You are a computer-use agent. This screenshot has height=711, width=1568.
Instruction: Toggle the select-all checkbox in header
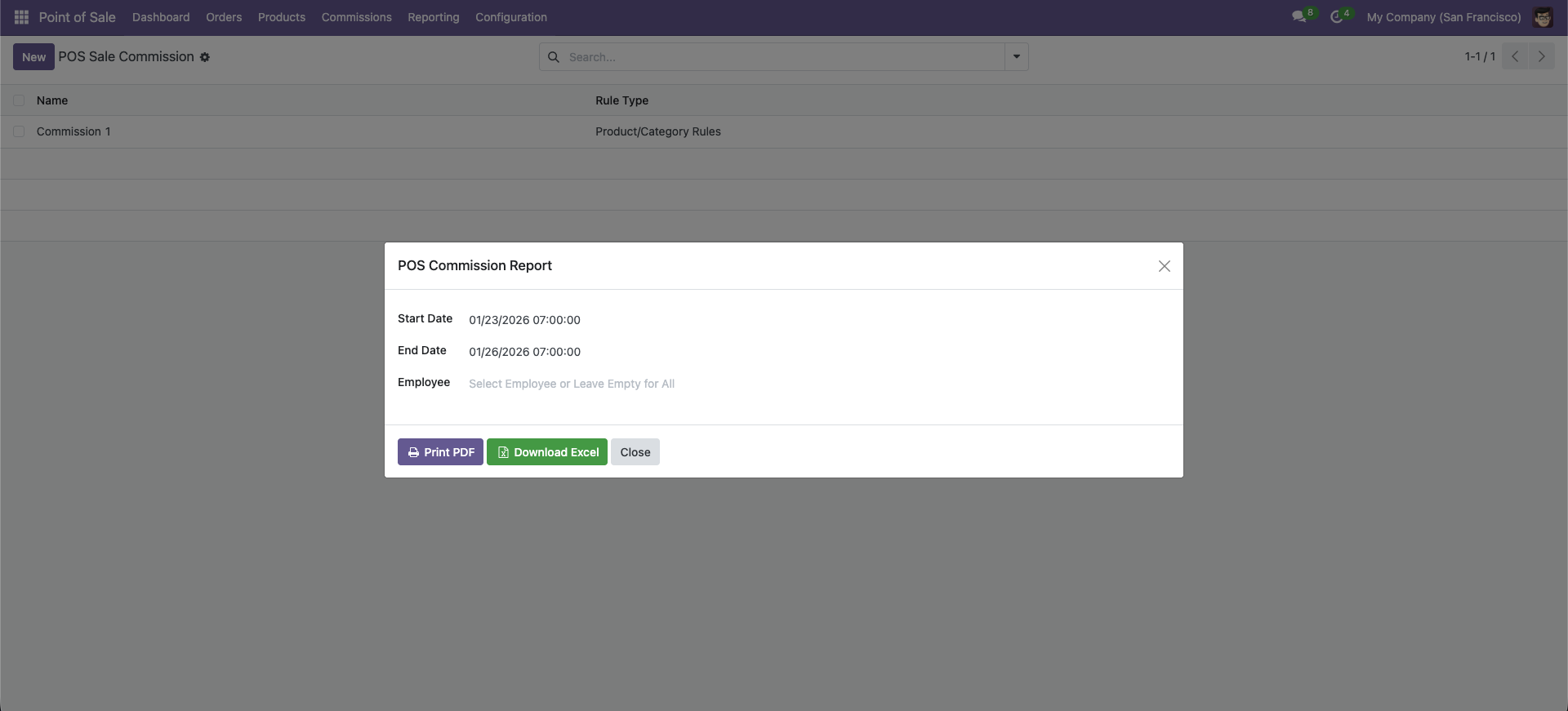click(19, 100)
